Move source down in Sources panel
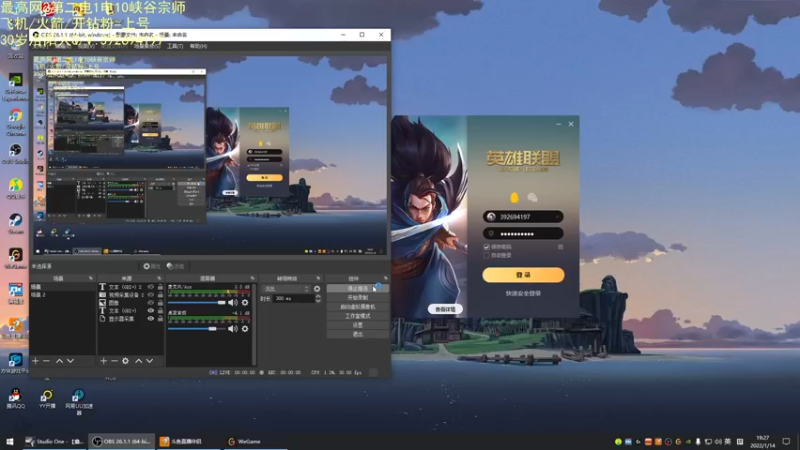Viewport: 800px width, 450px height. [149, 361]
